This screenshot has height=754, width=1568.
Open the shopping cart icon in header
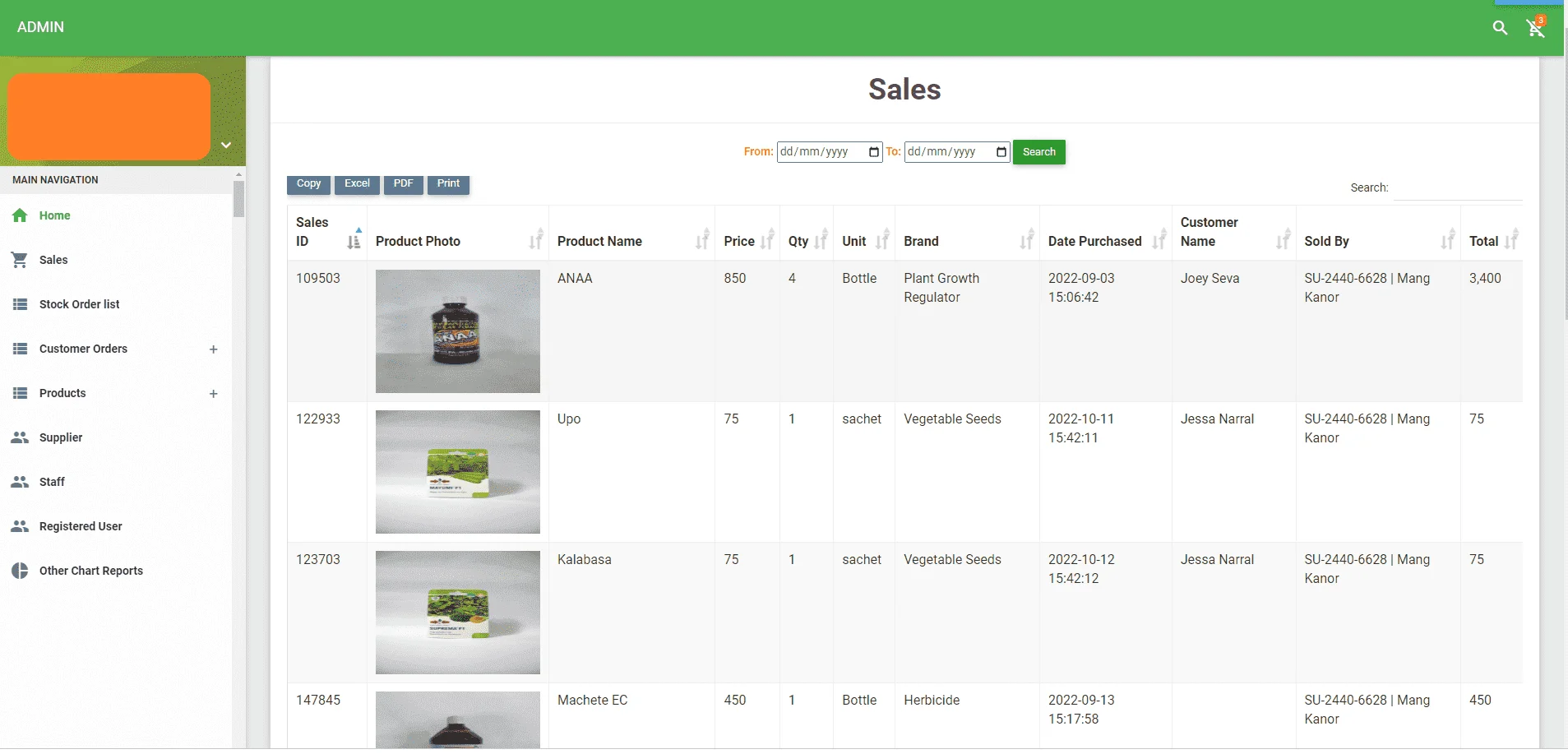click(x=1535, y=28)
